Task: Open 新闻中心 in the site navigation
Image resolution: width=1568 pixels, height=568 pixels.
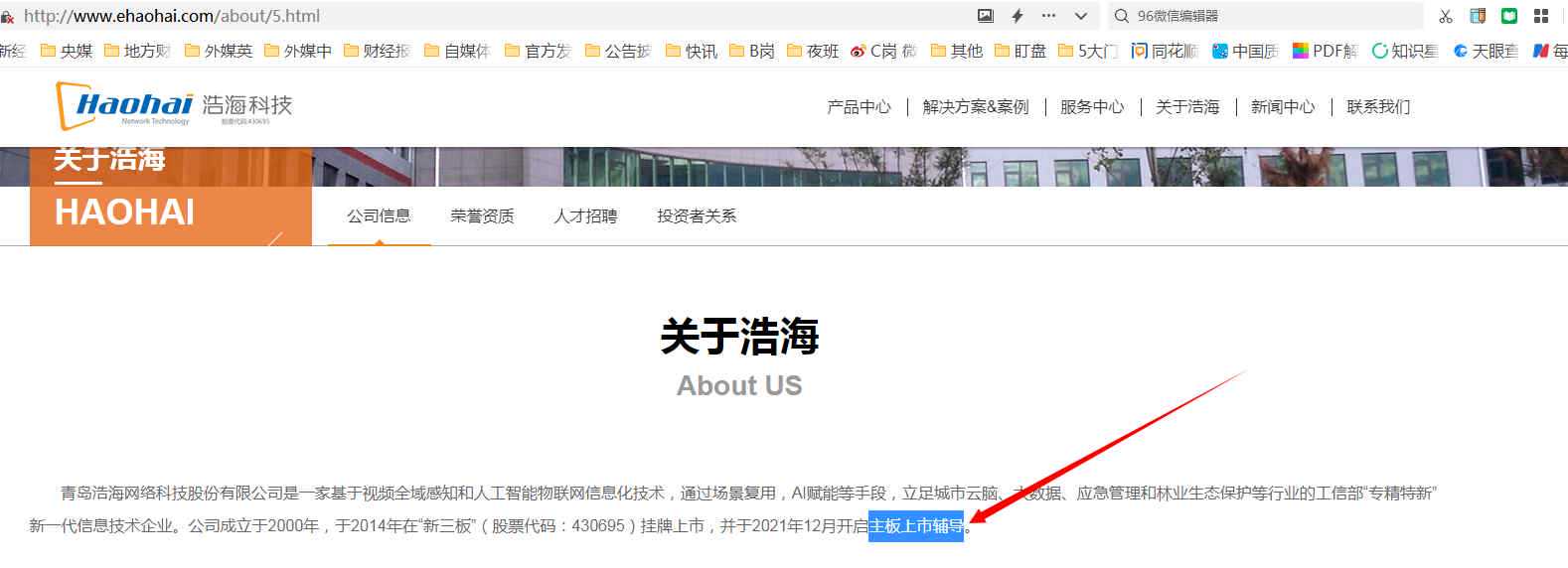Action: click(1282, 107)
